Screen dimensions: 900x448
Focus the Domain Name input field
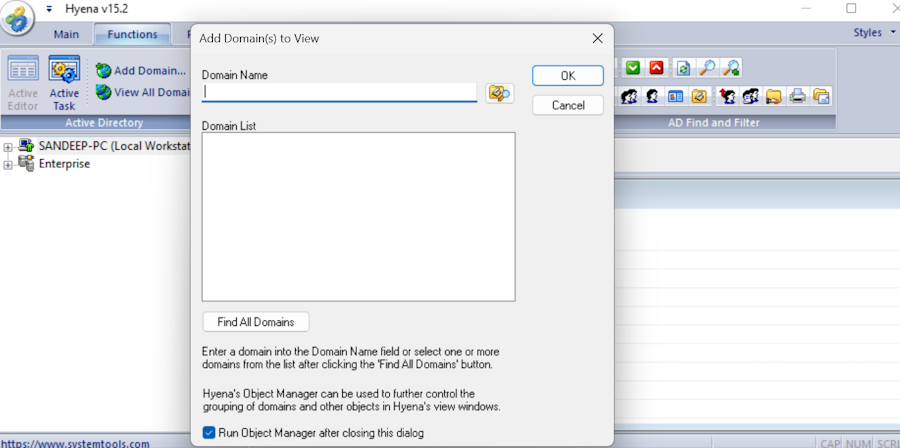[339, 92]
